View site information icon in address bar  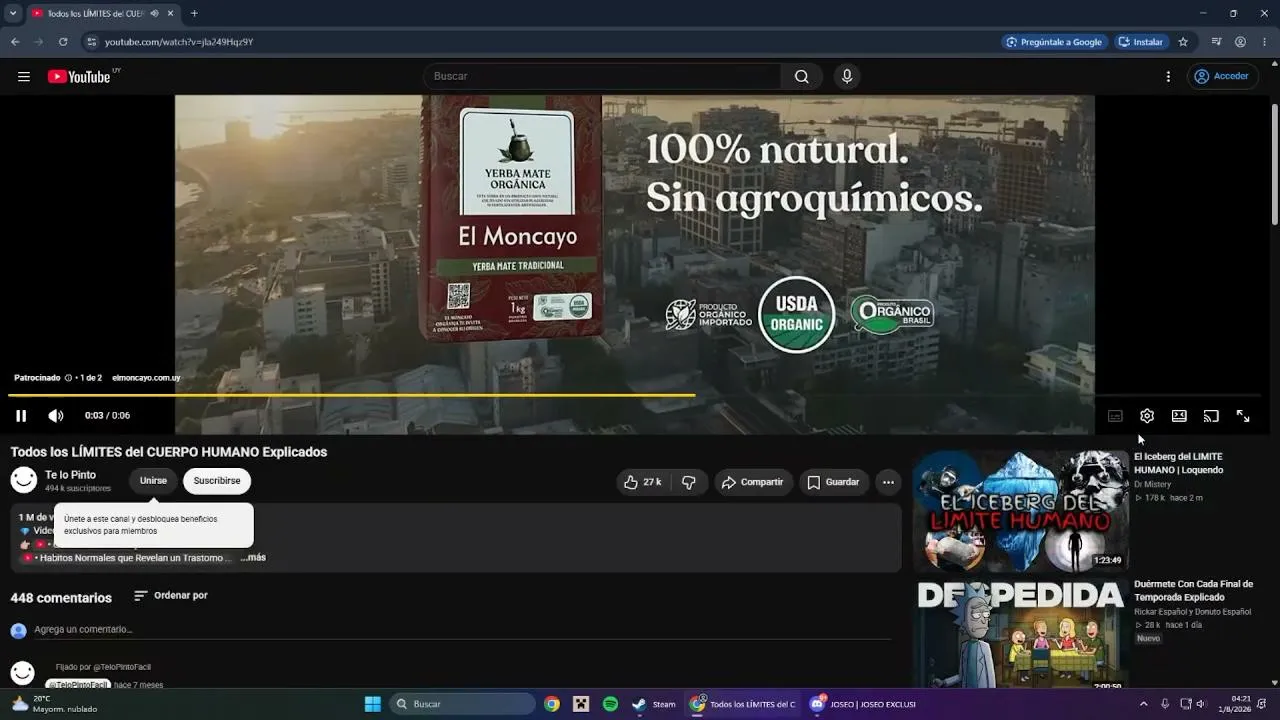point(92,42)
